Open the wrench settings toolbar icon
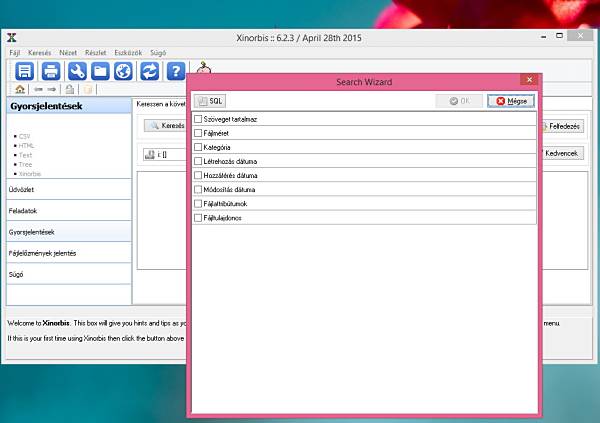 point(77,71)
